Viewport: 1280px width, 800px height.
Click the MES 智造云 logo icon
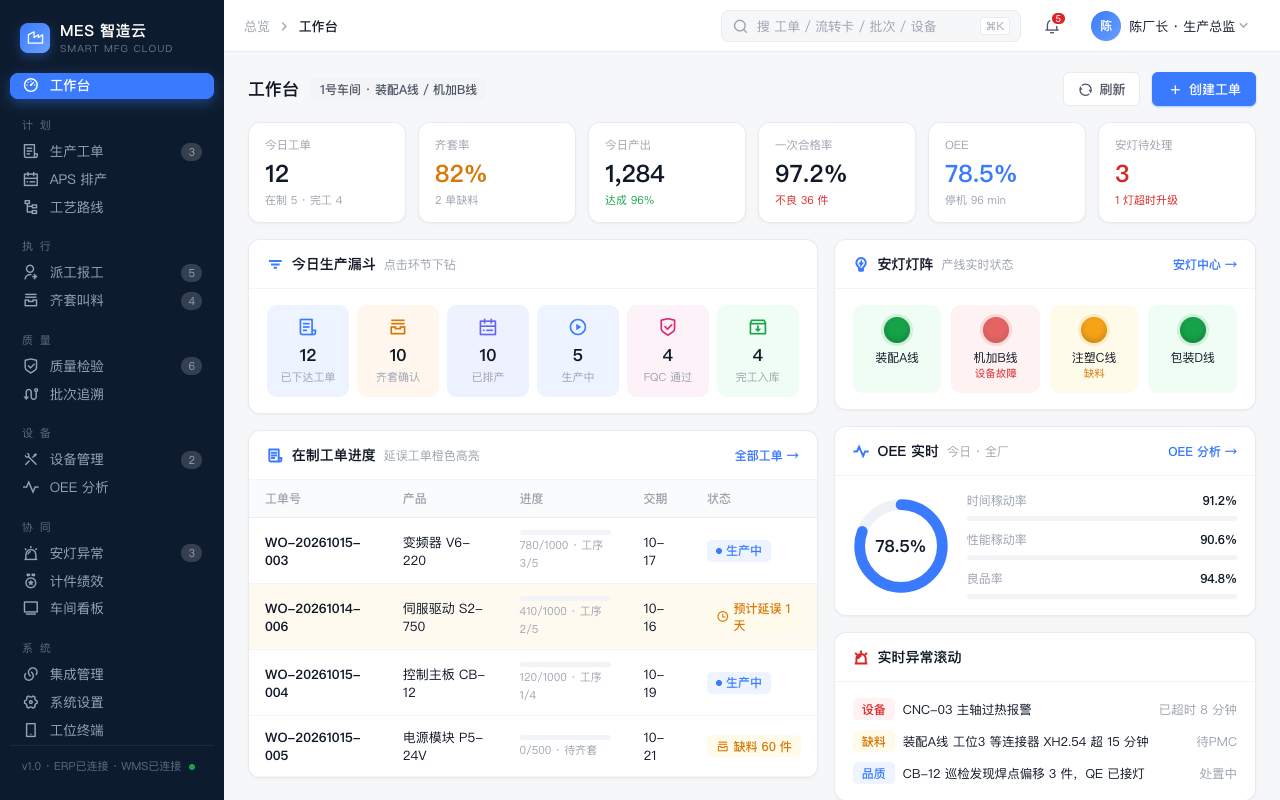tap(35, 38)
